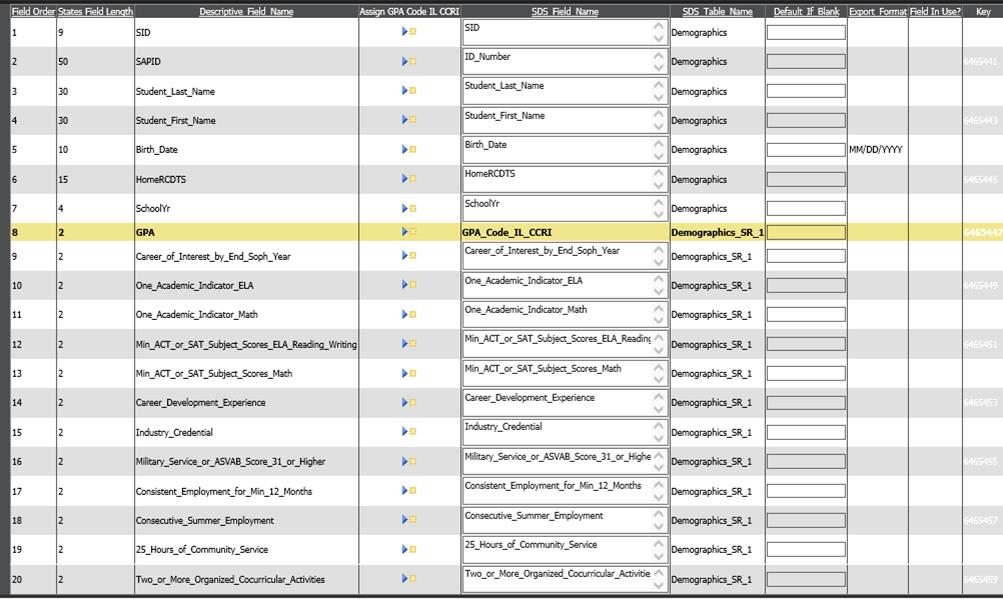Select the highlighted GPA_Code_IL_CCRI cell

pyautogui.click(x=564, y=232)
